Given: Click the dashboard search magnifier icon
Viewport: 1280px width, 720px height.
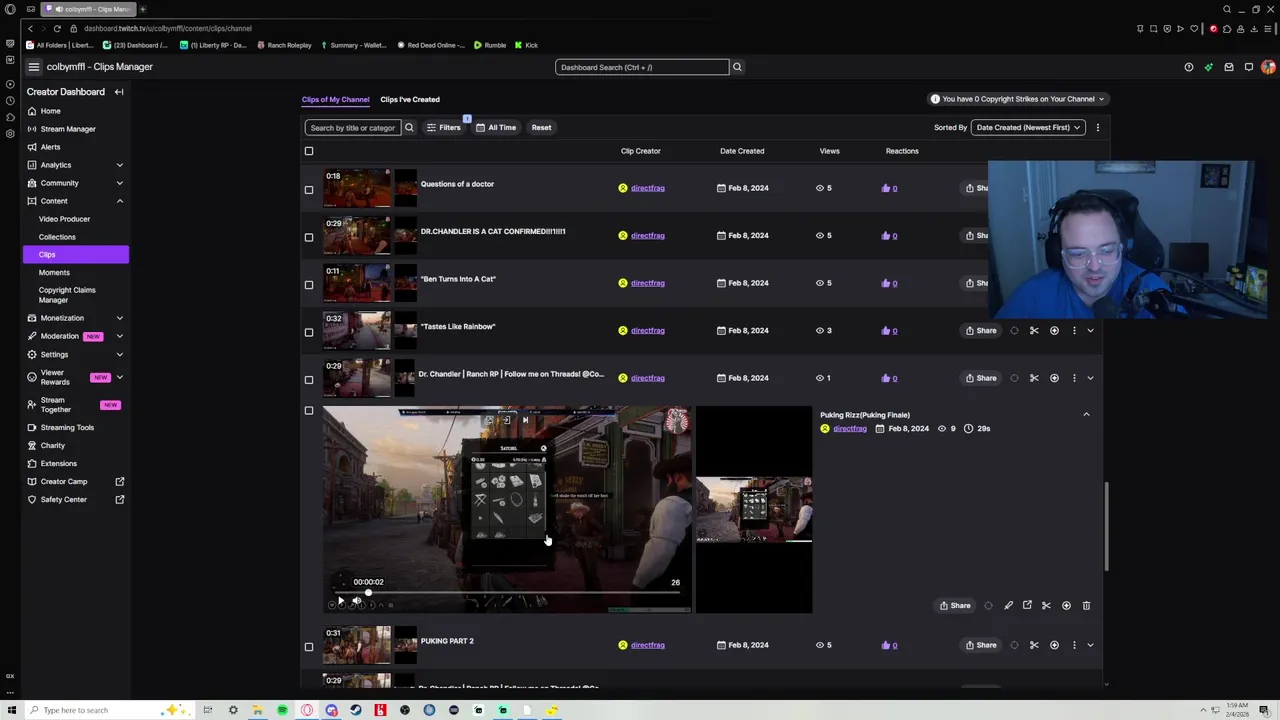Looking at the screenshot, I should pyautogui.click(x=737, y=67).
